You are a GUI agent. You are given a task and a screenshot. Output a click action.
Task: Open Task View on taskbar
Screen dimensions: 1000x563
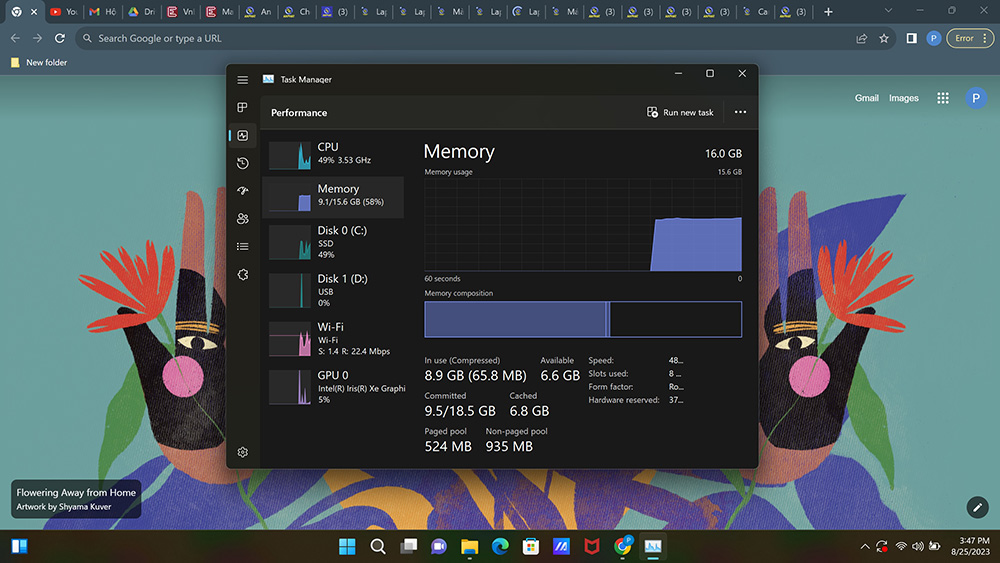[x=408, y=546]
